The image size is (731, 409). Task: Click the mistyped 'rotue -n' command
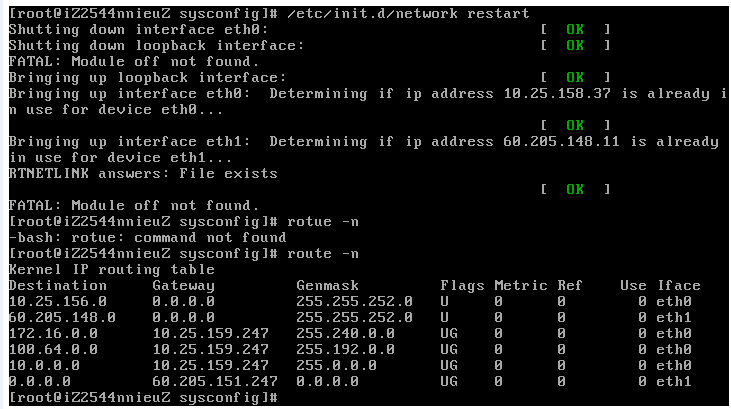click(323, 222)
